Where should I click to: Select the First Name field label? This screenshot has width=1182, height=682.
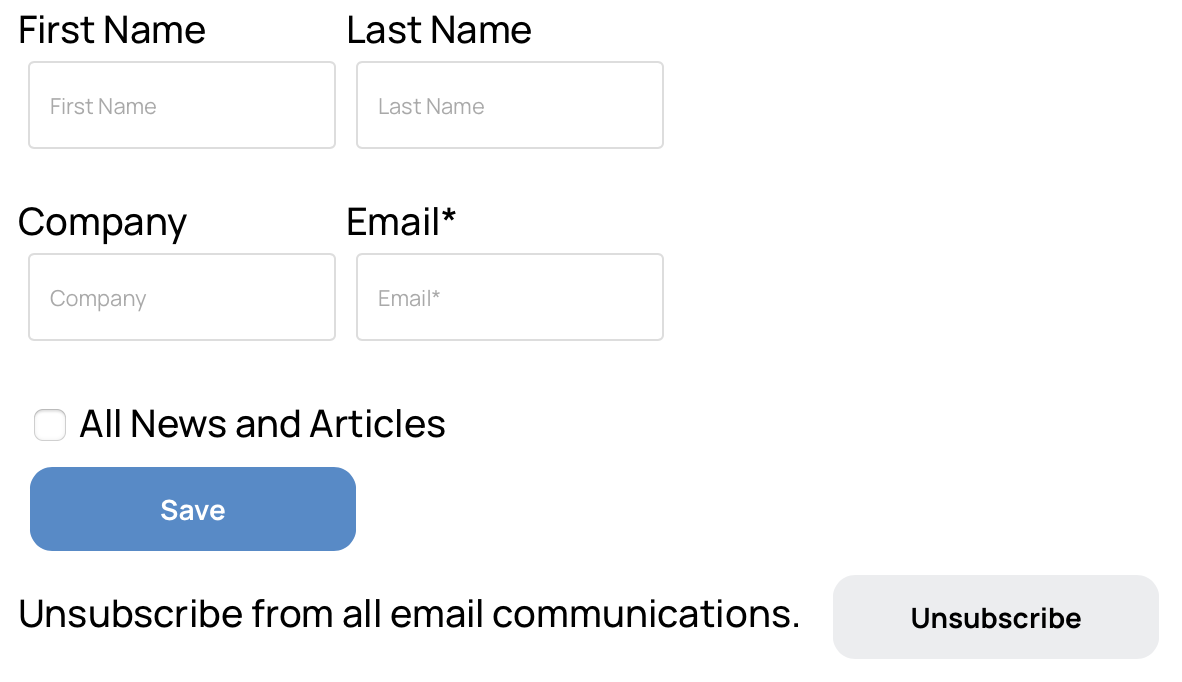click(x=111, y=30)
